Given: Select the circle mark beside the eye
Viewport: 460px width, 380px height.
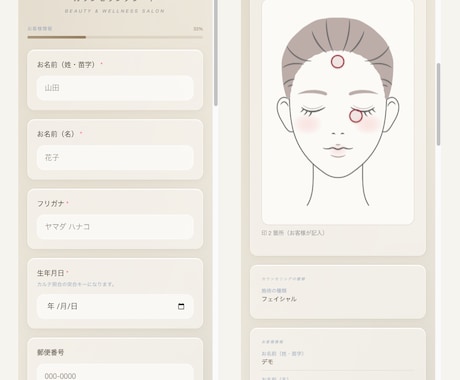Looking at the screenshot, I should pos(356,116).
